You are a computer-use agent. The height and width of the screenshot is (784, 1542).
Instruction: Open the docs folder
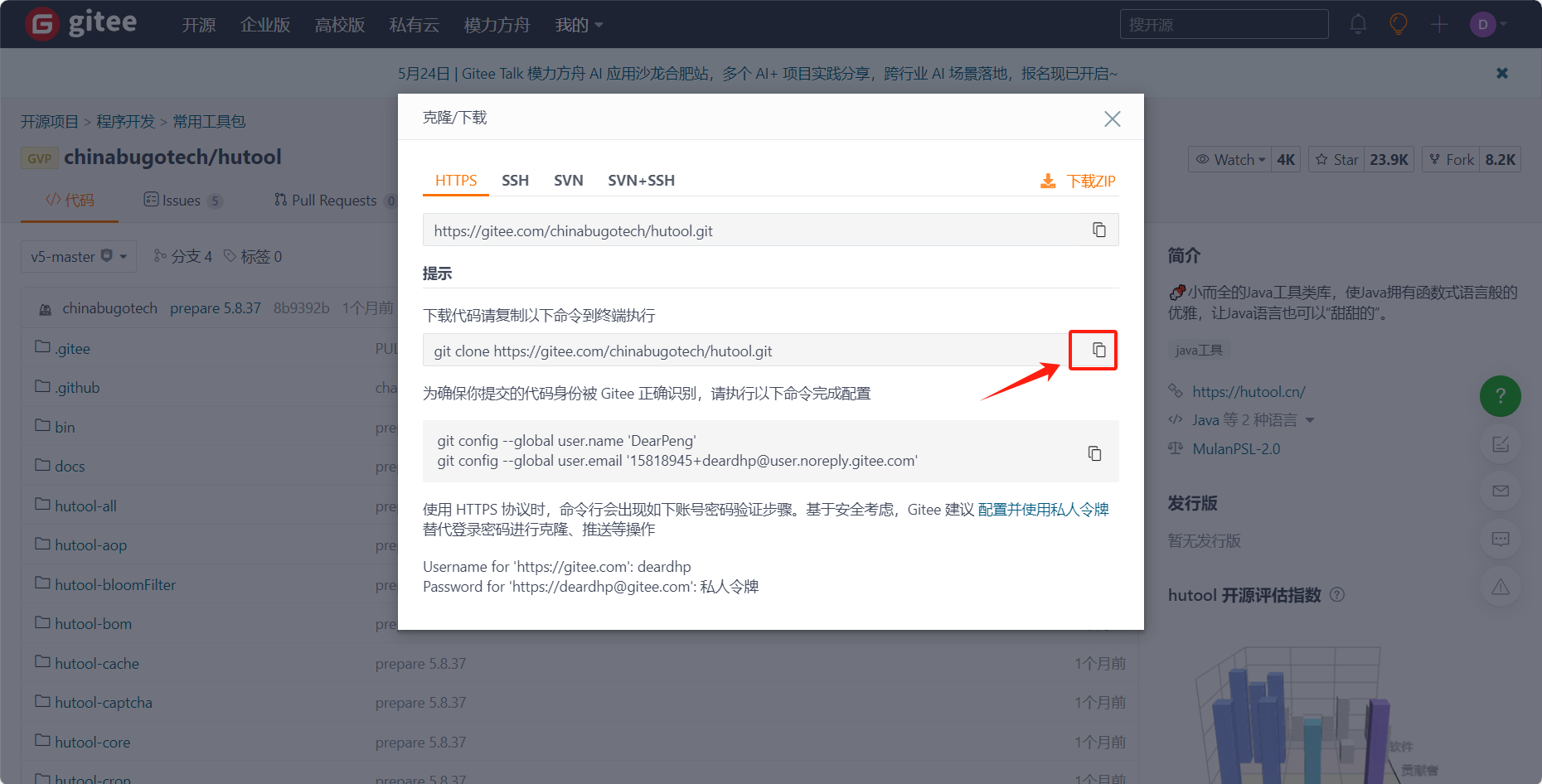click(70, 466)
